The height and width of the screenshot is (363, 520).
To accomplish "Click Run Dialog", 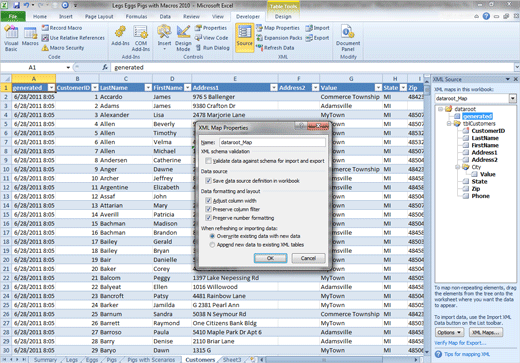I will [213, 48].
